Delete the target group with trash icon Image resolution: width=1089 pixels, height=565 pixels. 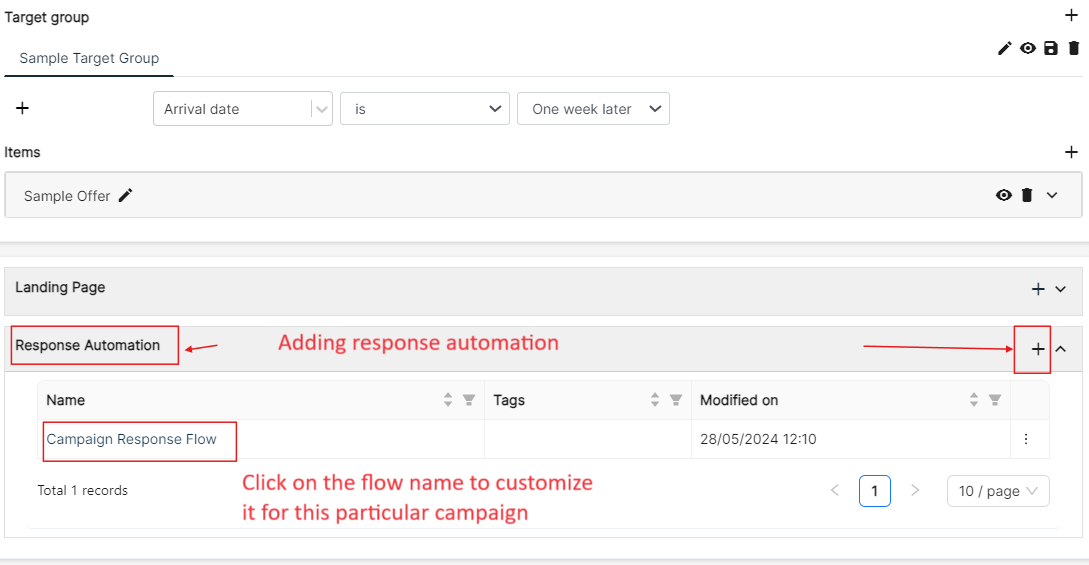tap(1074, 48)
